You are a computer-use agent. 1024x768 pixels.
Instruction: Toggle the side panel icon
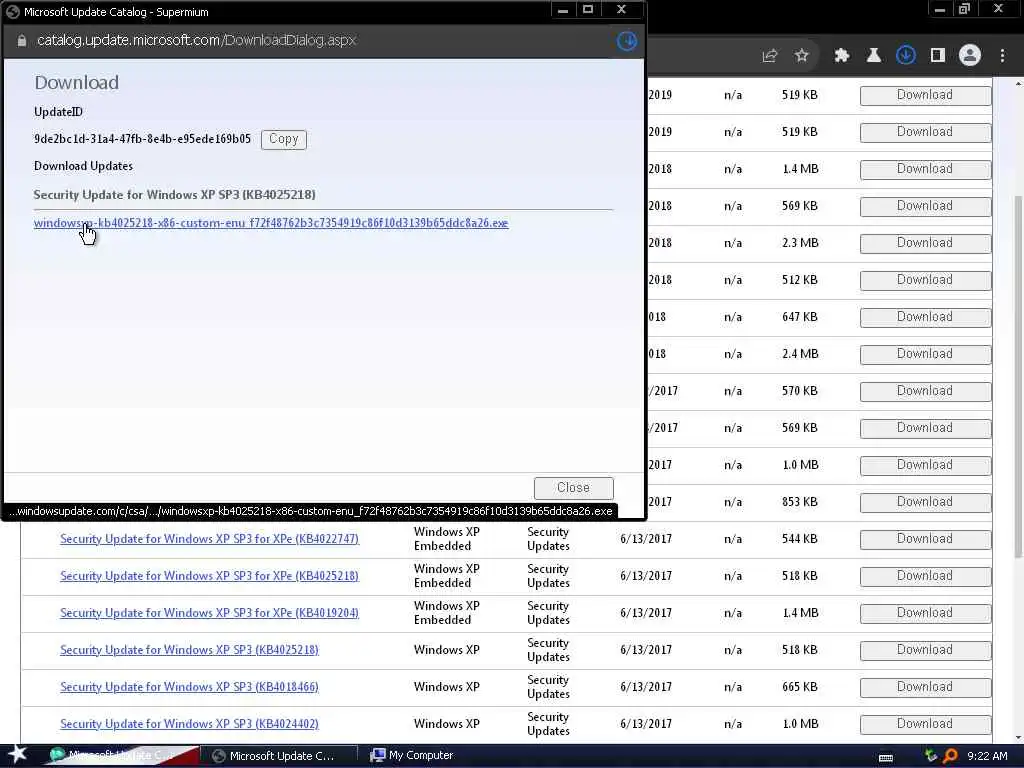coord(938,56)
